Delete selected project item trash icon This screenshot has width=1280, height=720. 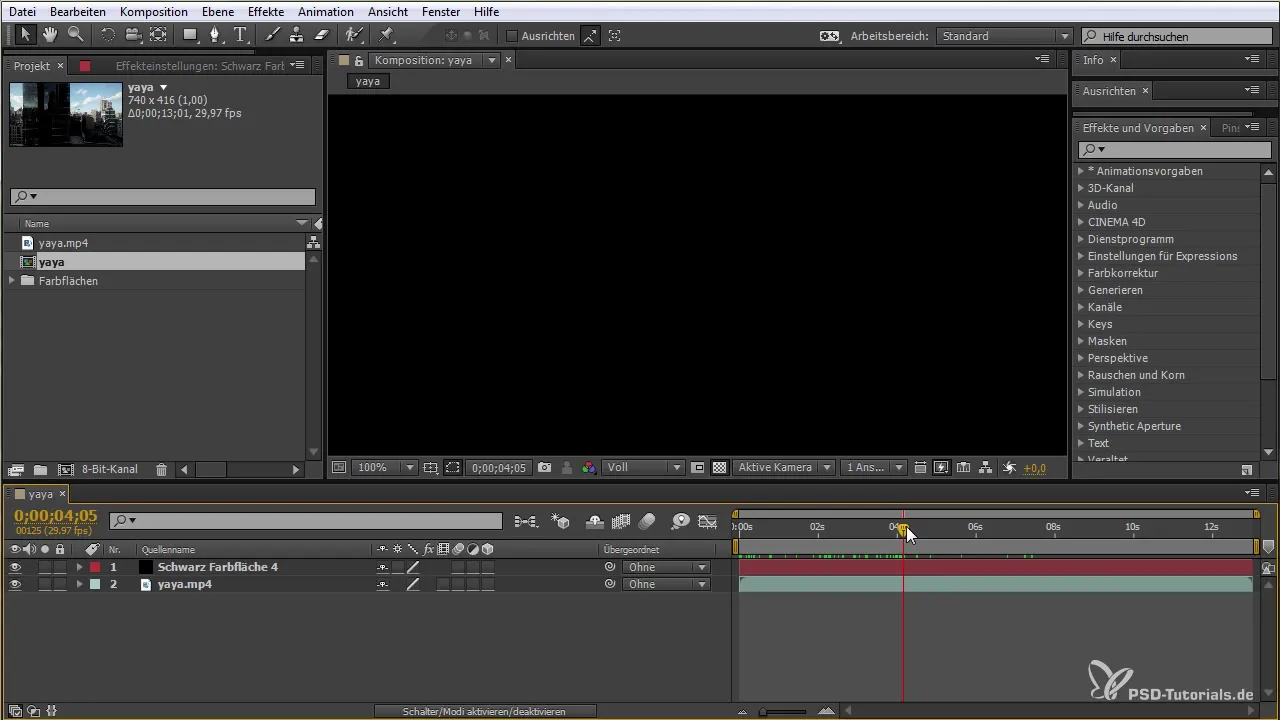(161, 469)
